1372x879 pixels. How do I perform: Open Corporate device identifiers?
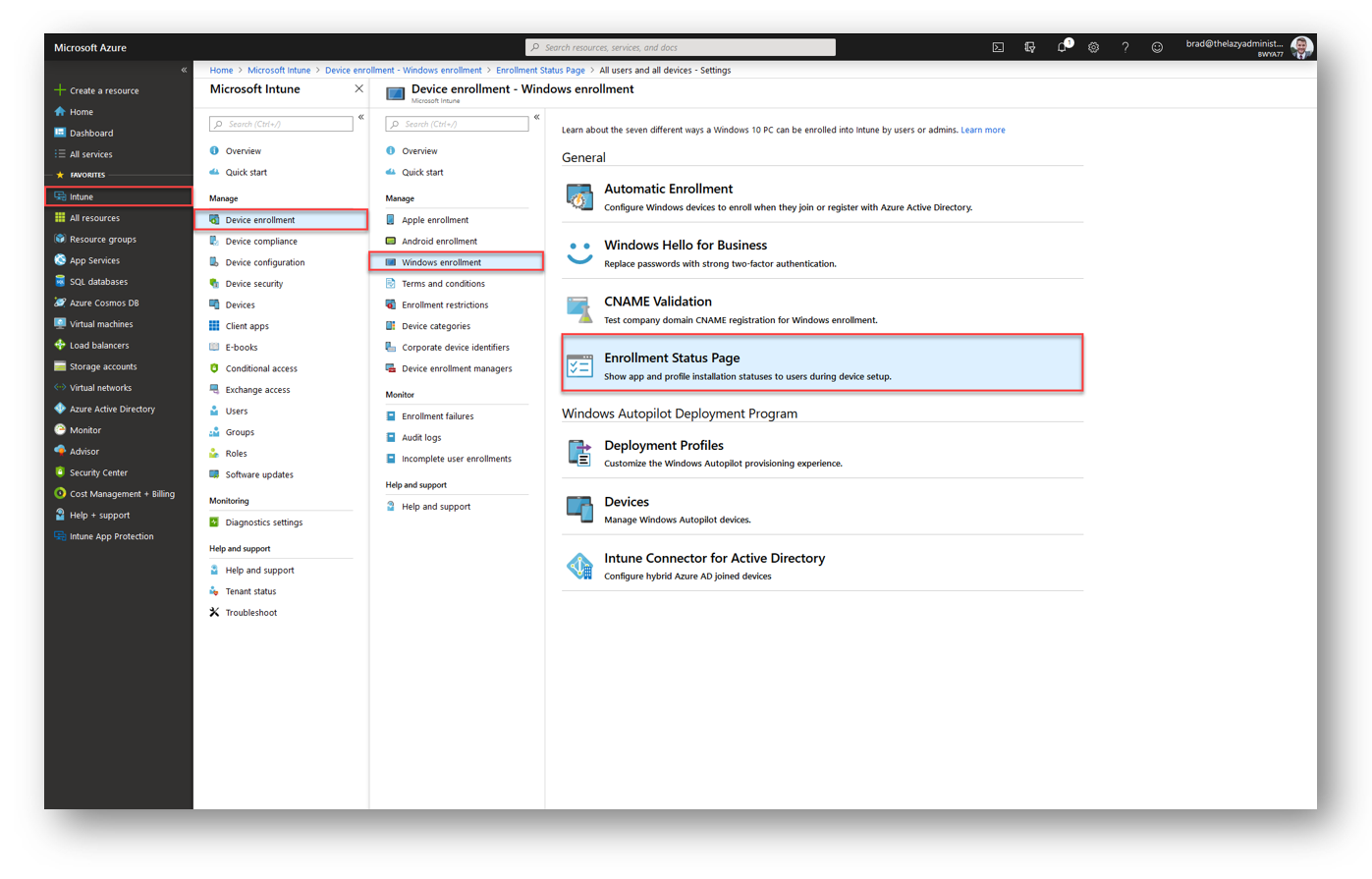457,347
